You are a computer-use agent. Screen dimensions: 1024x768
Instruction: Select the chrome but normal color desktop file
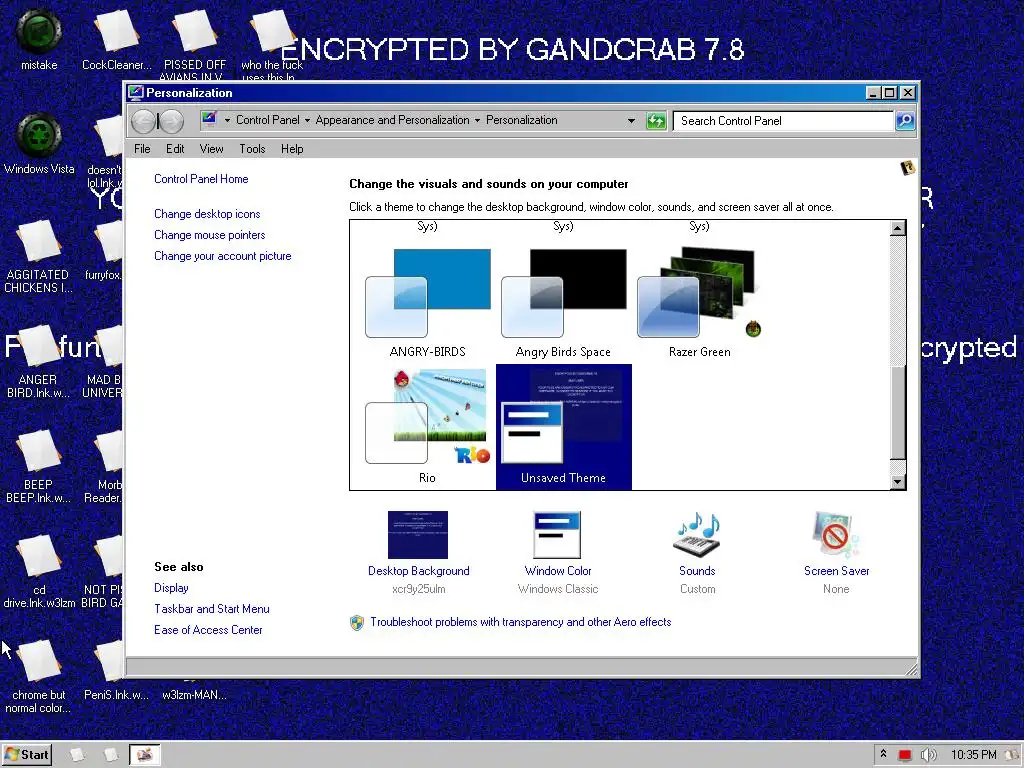(x=39, y=677)
